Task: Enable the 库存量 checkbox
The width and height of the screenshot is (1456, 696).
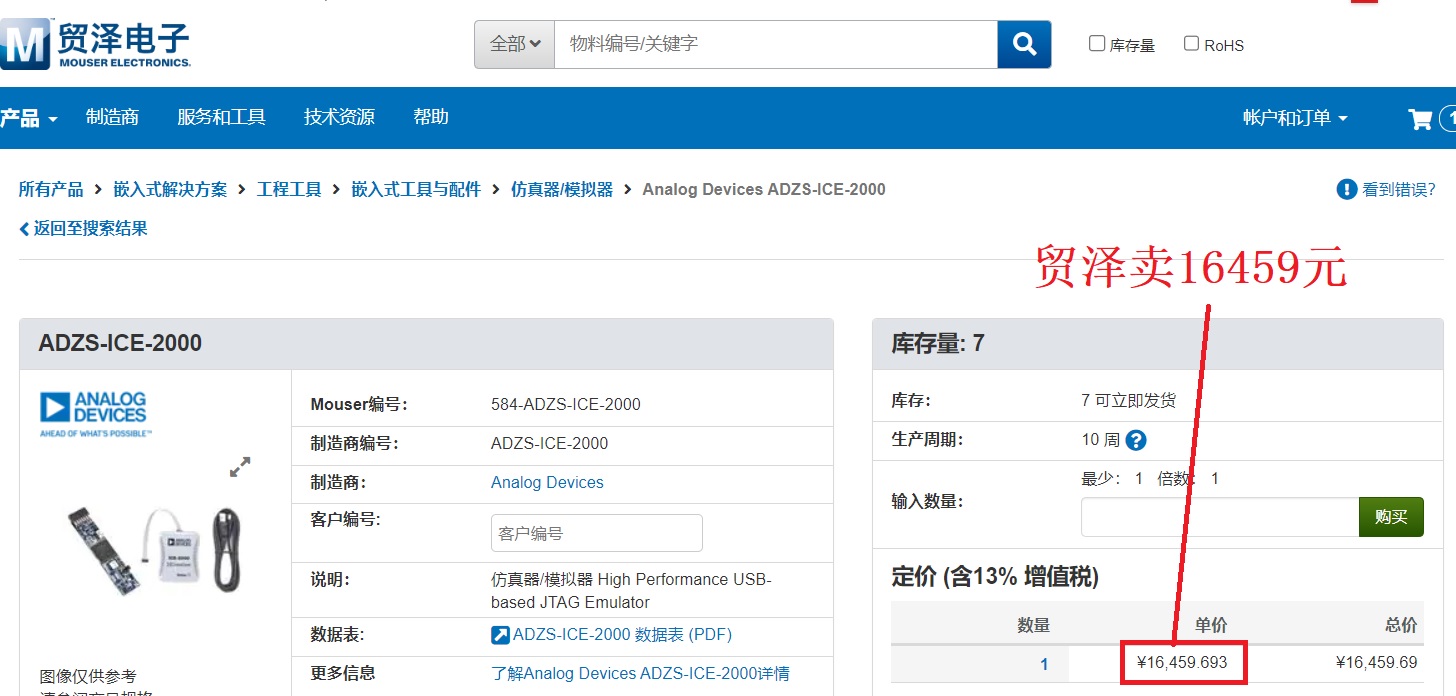Action: point(1097,43)
